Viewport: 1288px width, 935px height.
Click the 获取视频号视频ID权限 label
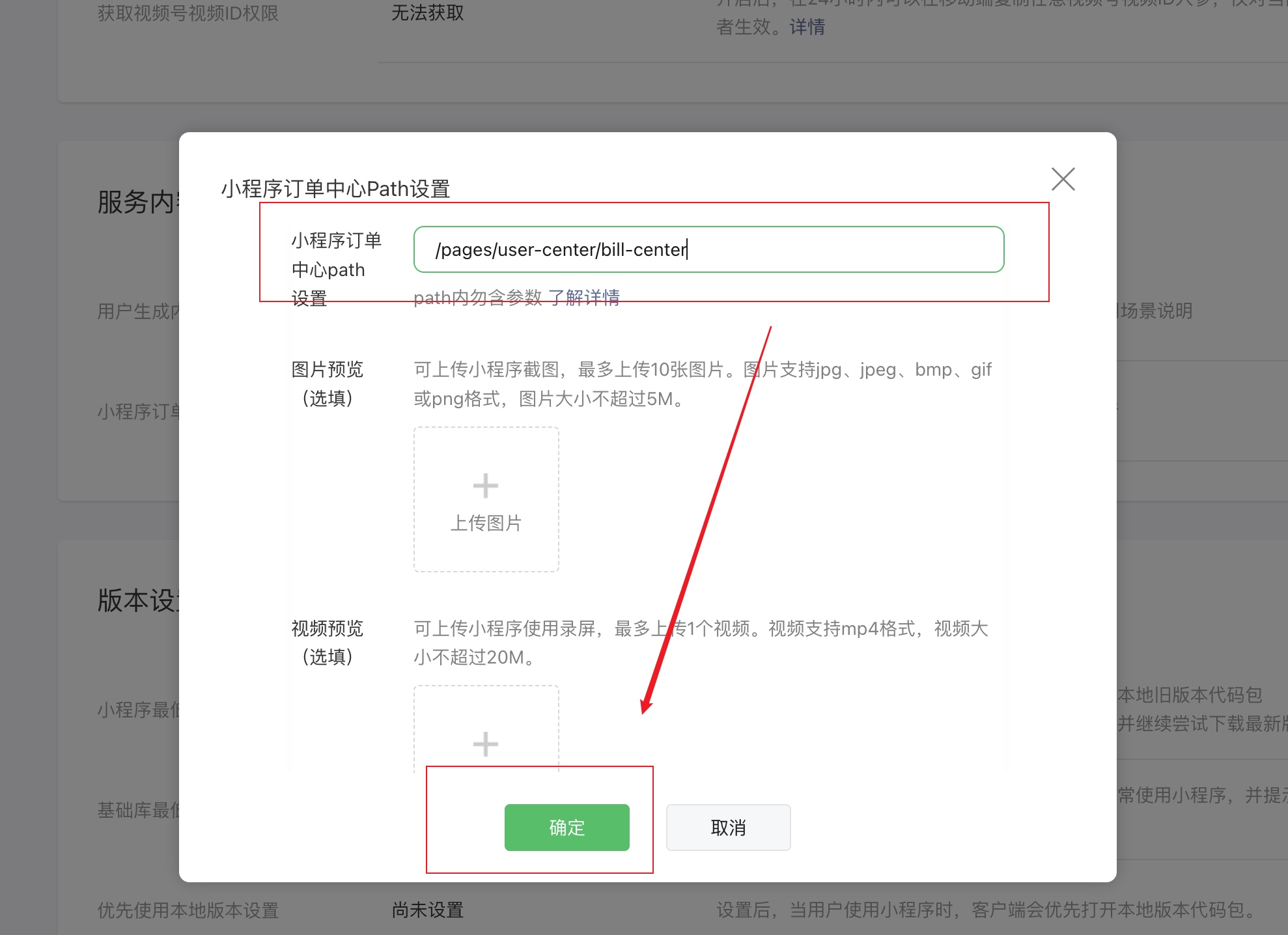pos(188,12)
